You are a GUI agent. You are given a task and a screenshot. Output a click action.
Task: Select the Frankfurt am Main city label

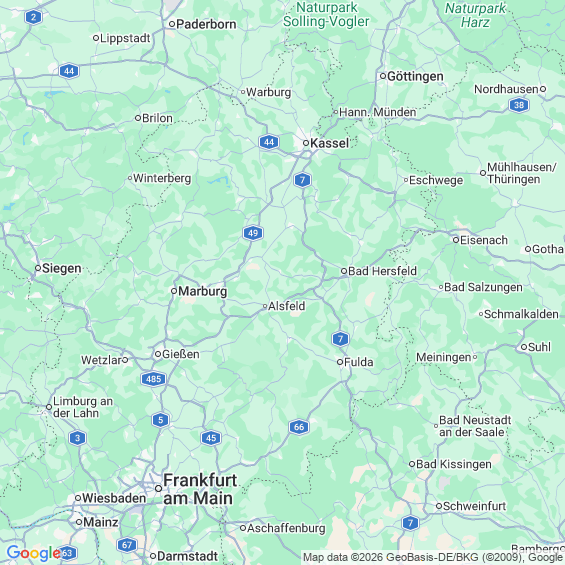click(200, 489)
